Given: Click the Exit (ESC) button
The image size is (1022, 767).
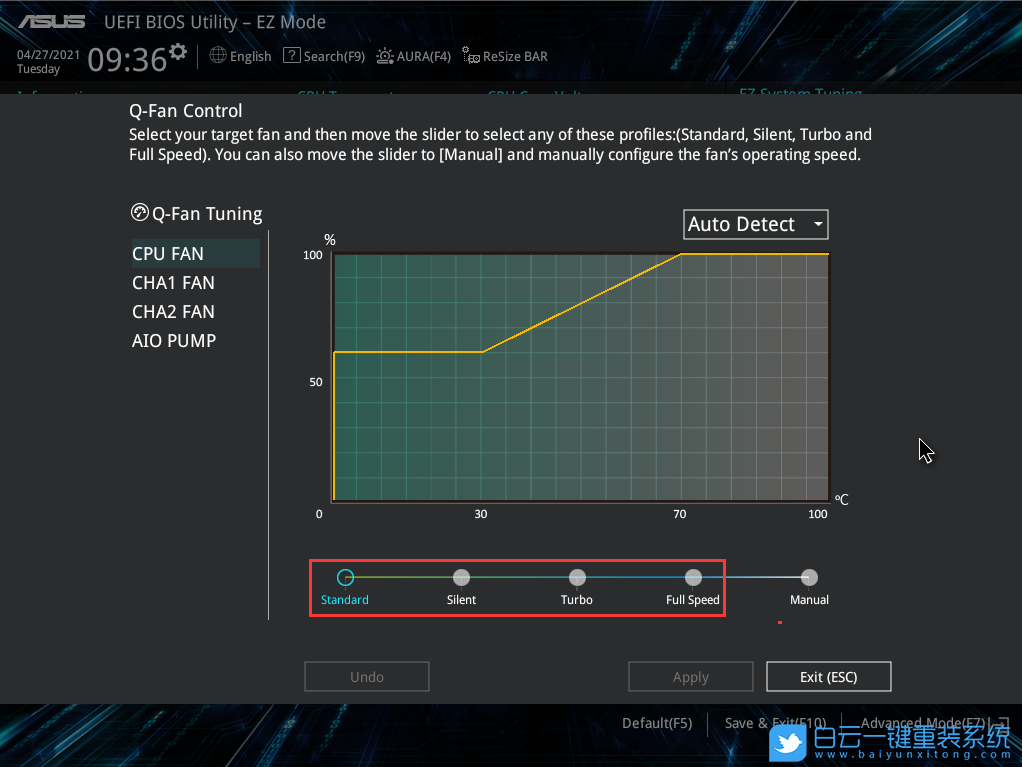Looking at the screenshot, I should 828,677.
